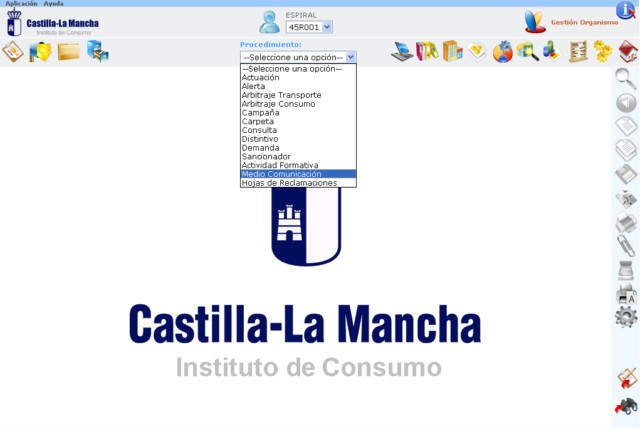Open the 45R001 ESPIRAL dropdown

pos(309,27)
